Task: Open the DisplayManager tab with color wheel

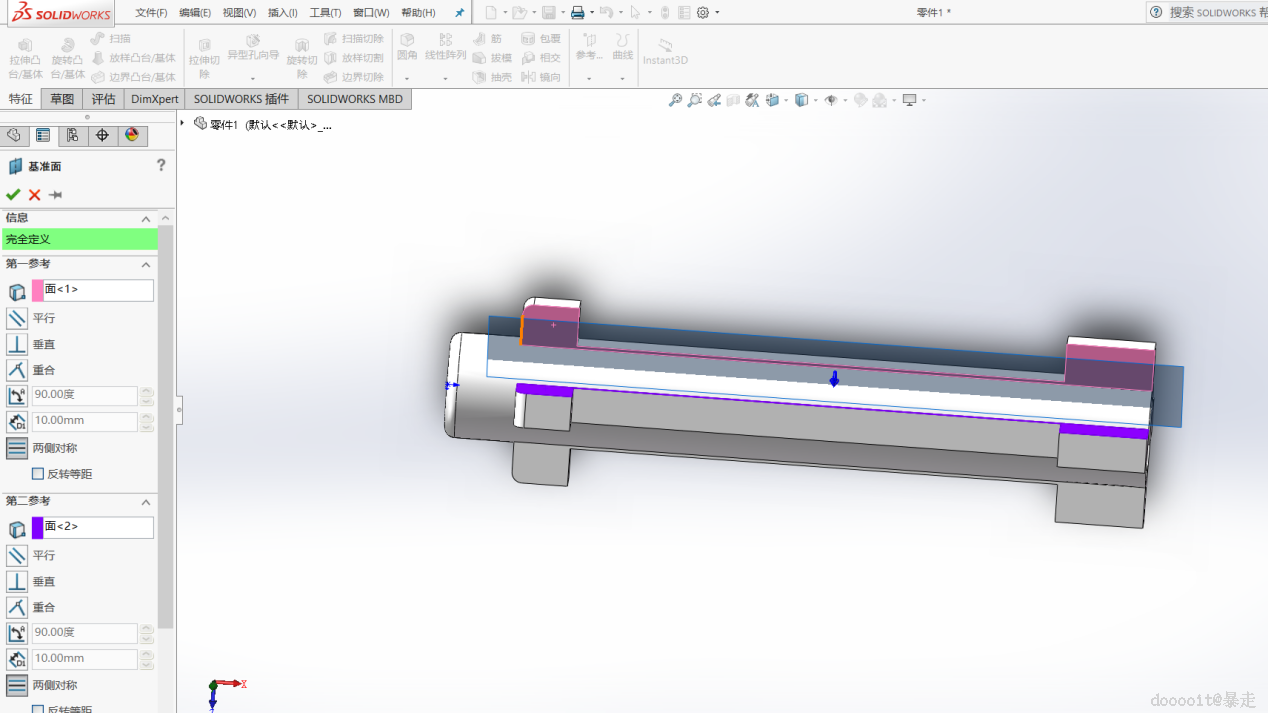Action: [x=131, y=136]
